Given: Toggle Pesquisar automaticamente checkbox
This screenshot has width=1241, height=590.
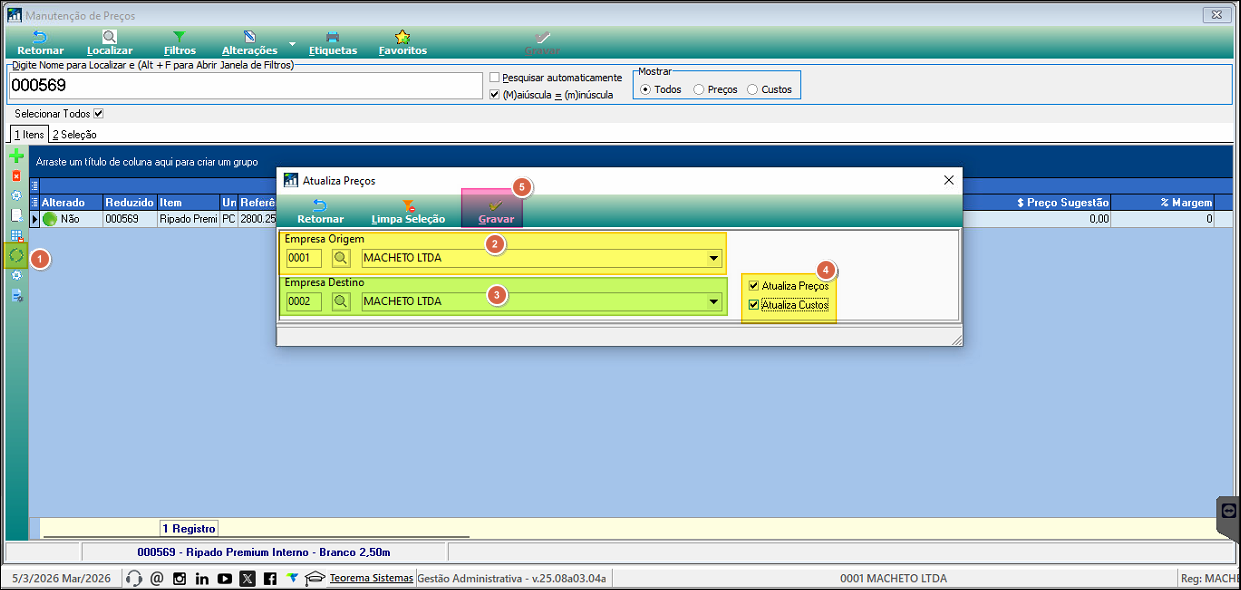Looking at the screenshot, I should coord(494,77).
